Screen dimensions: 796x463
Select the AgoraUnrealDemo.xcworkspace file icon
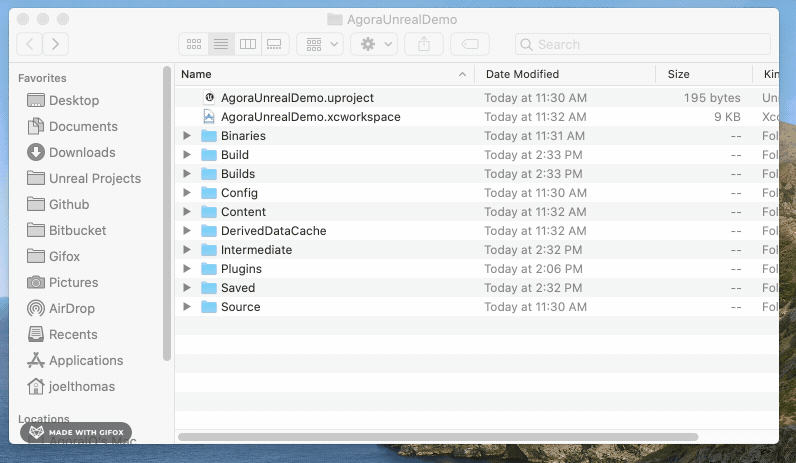(x=209, y=117)
